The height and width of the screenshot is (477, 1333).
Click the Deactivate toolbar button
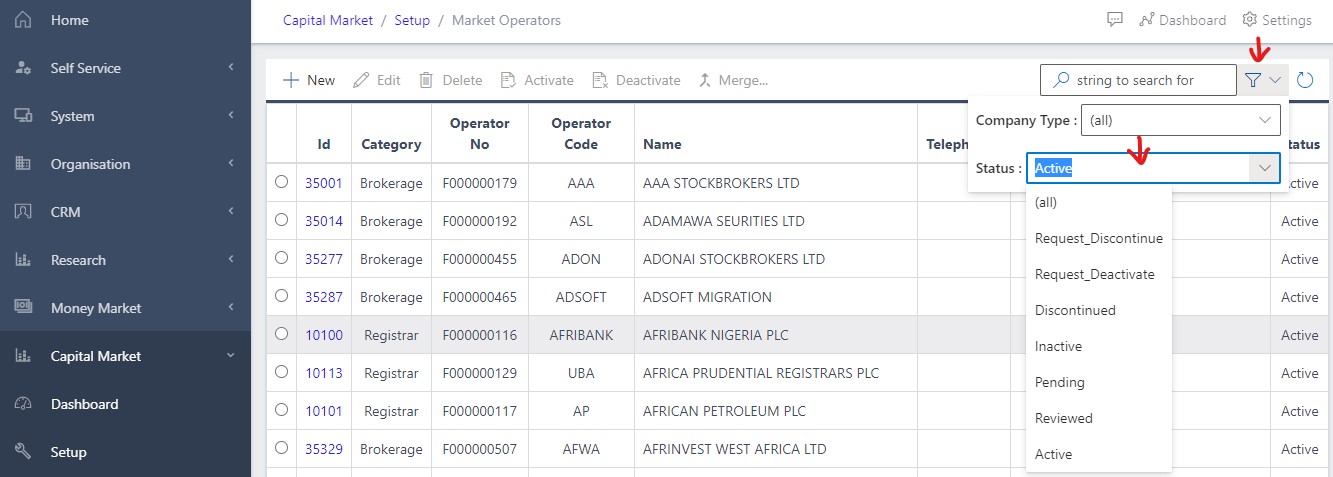tap(636, 80)
